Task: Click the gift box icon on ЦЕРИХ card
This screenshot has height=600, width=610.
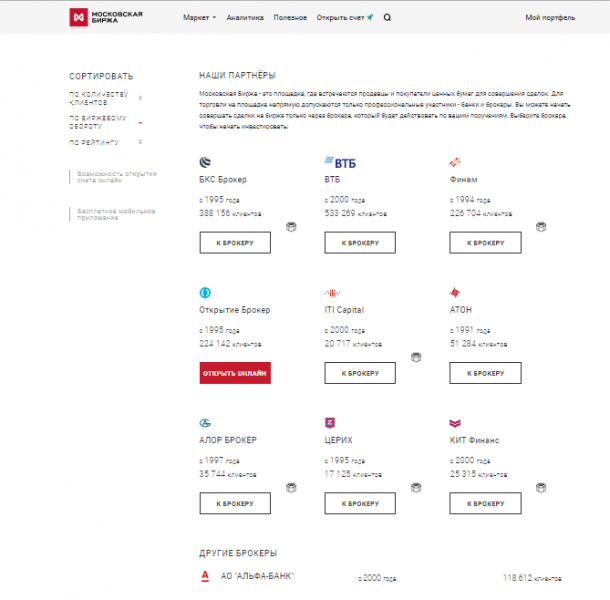Action: (x=416, y=488)
